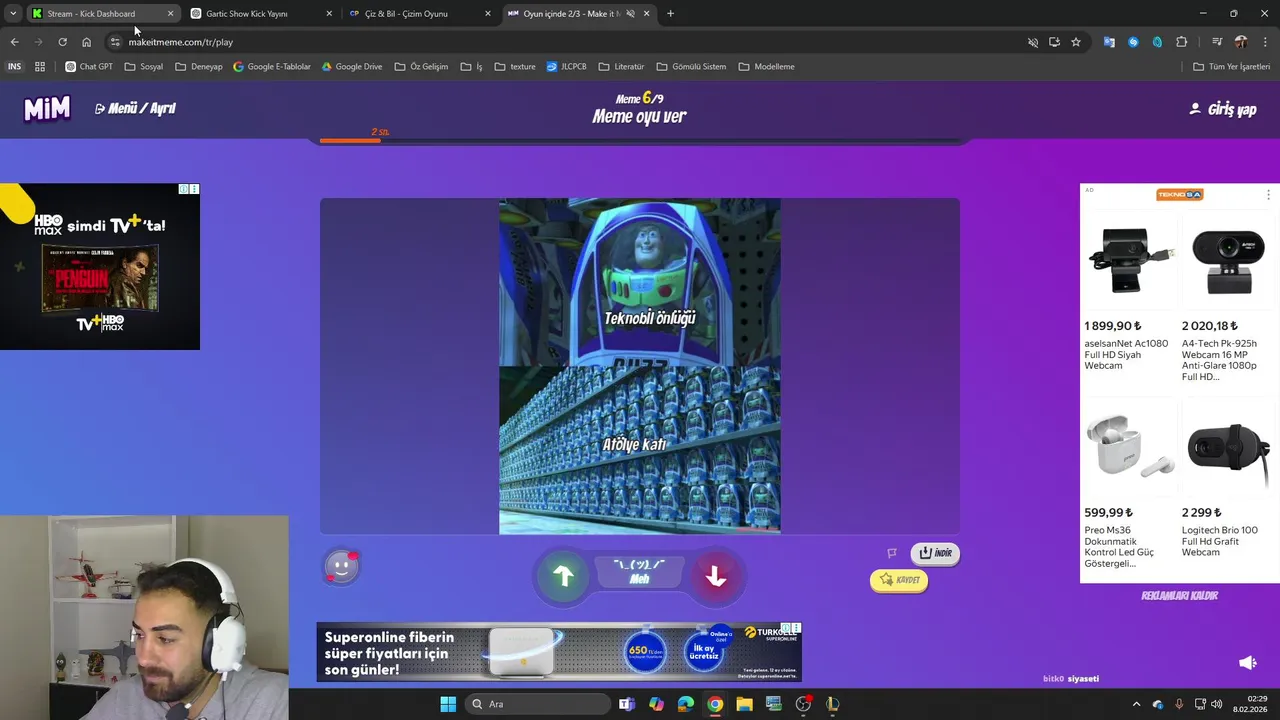The width and height of the screenshot is (1280, 720).
Task: Click the Superonline fiber banner ad
Action: (559, 652)
